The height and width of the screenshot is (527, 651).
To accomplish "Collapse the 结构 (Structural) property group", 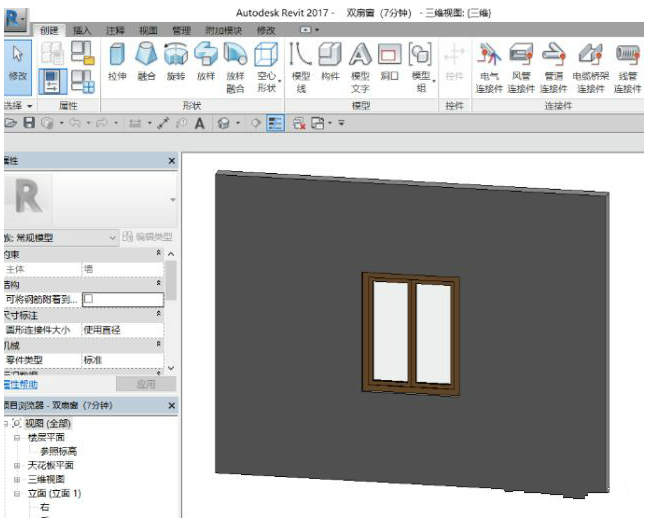I will (158, 283).
